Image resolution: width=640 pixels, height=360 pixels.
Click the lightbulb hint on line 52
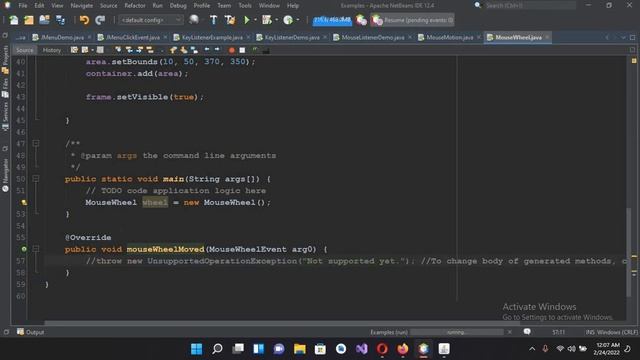(24, 202)
